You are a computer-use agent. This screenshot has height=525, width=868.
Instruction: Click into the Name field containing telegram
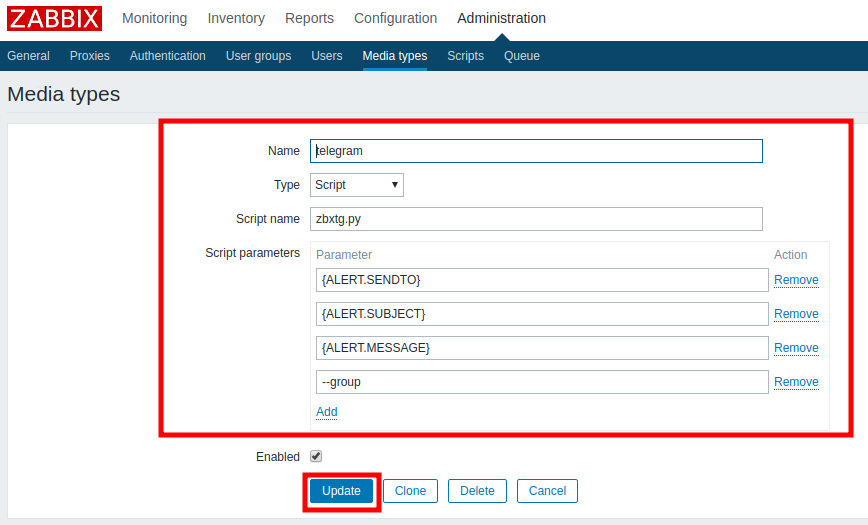click(536, 151)
